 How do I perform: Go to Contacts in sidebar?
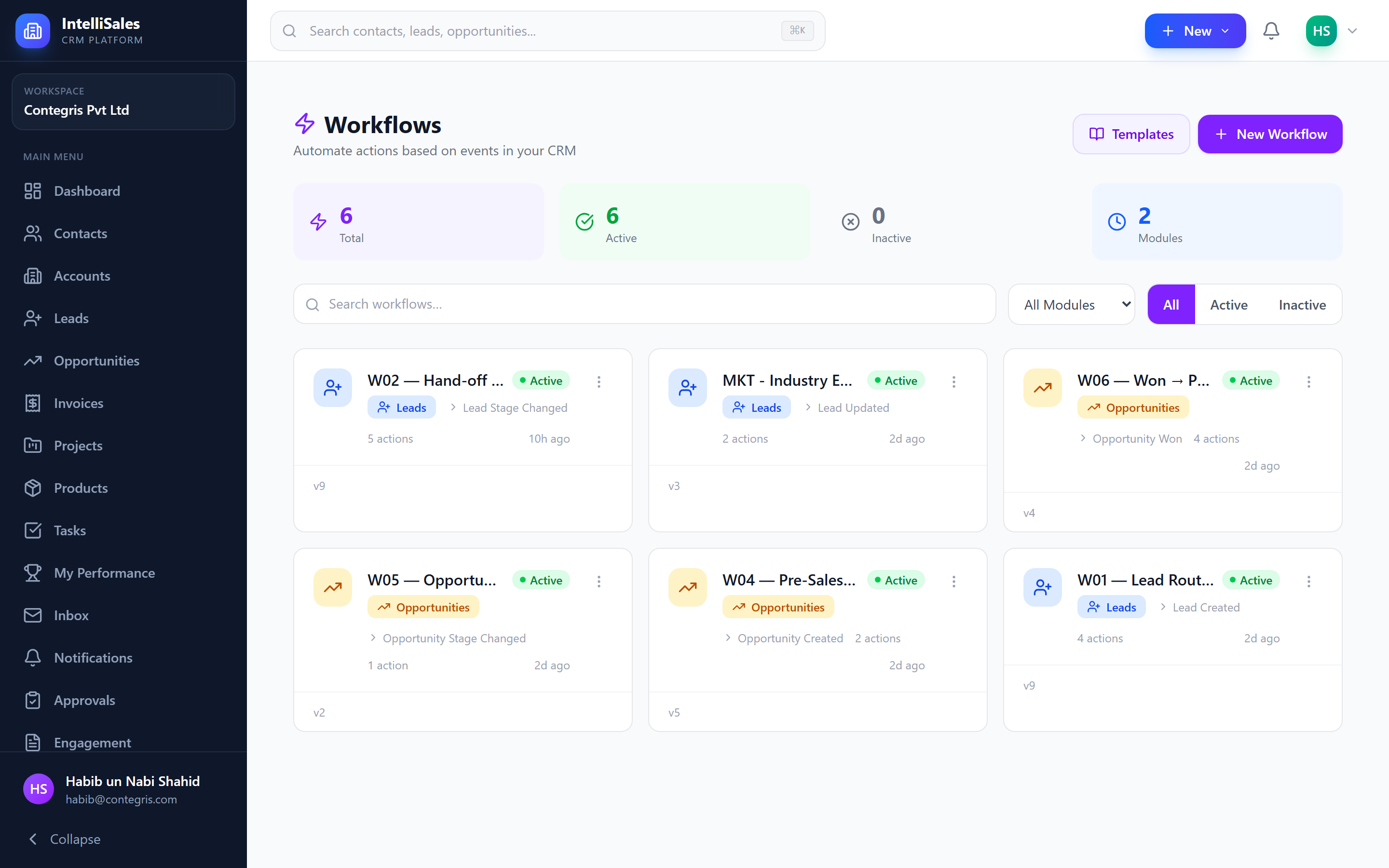pos(123,234)
